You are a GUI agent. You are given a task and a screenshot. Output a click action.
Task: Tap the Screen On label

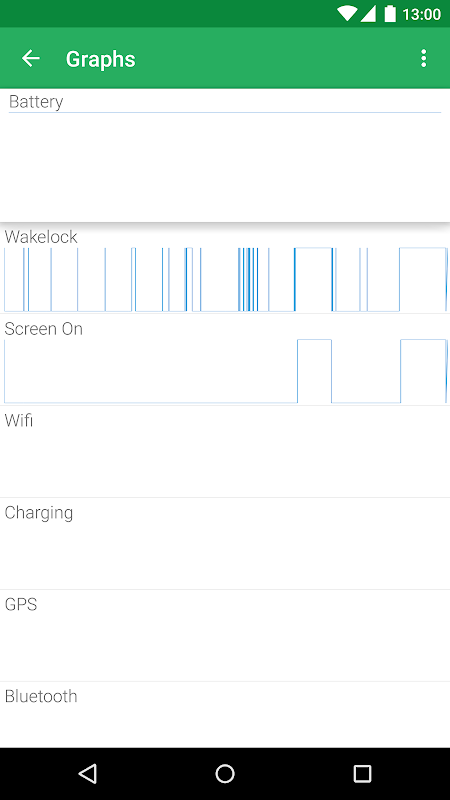(x=43, y=329)
